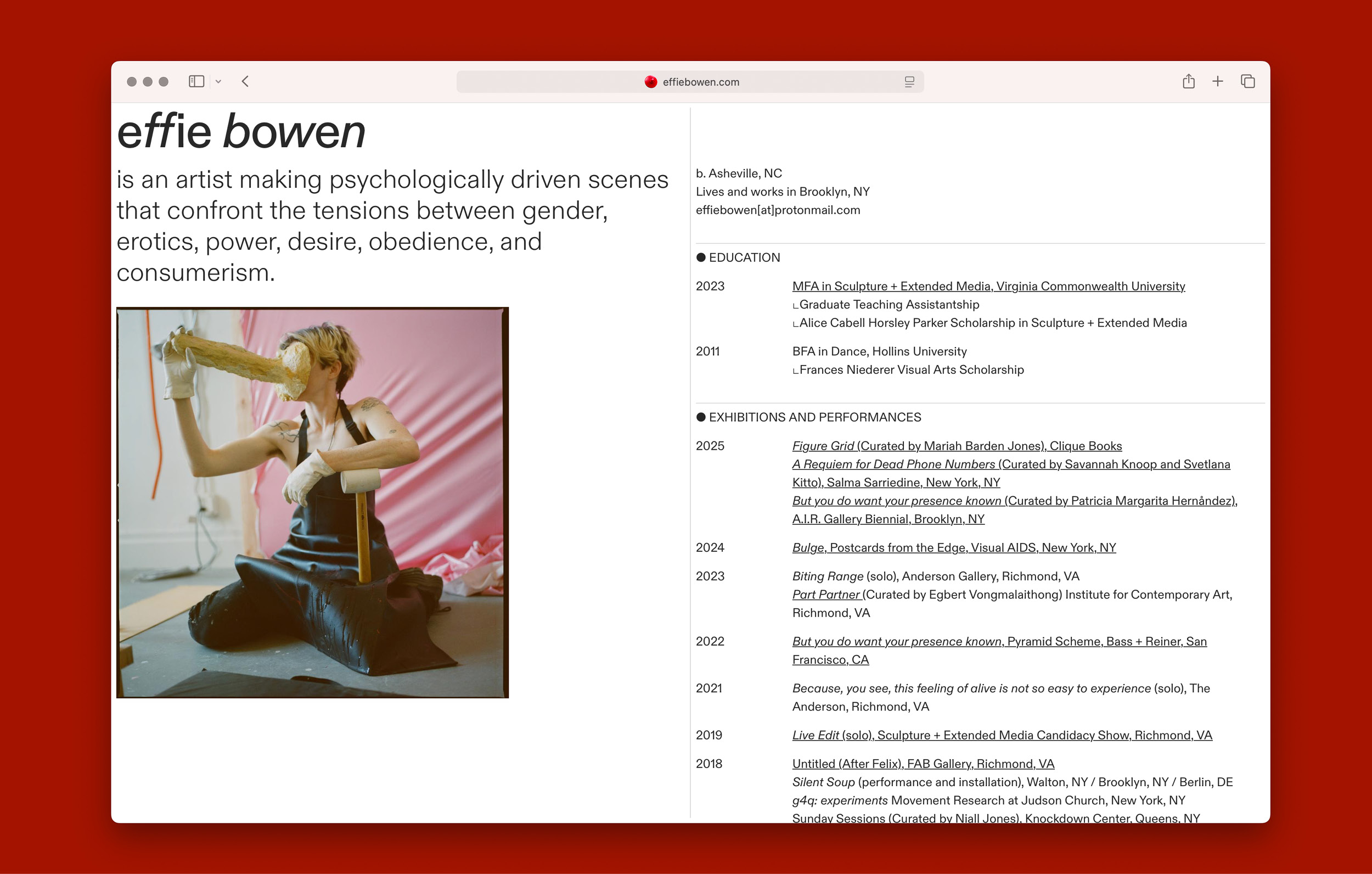Expand the sidebar options chevron
This screenshot has height=874, width=1372.
pos(218,82)
